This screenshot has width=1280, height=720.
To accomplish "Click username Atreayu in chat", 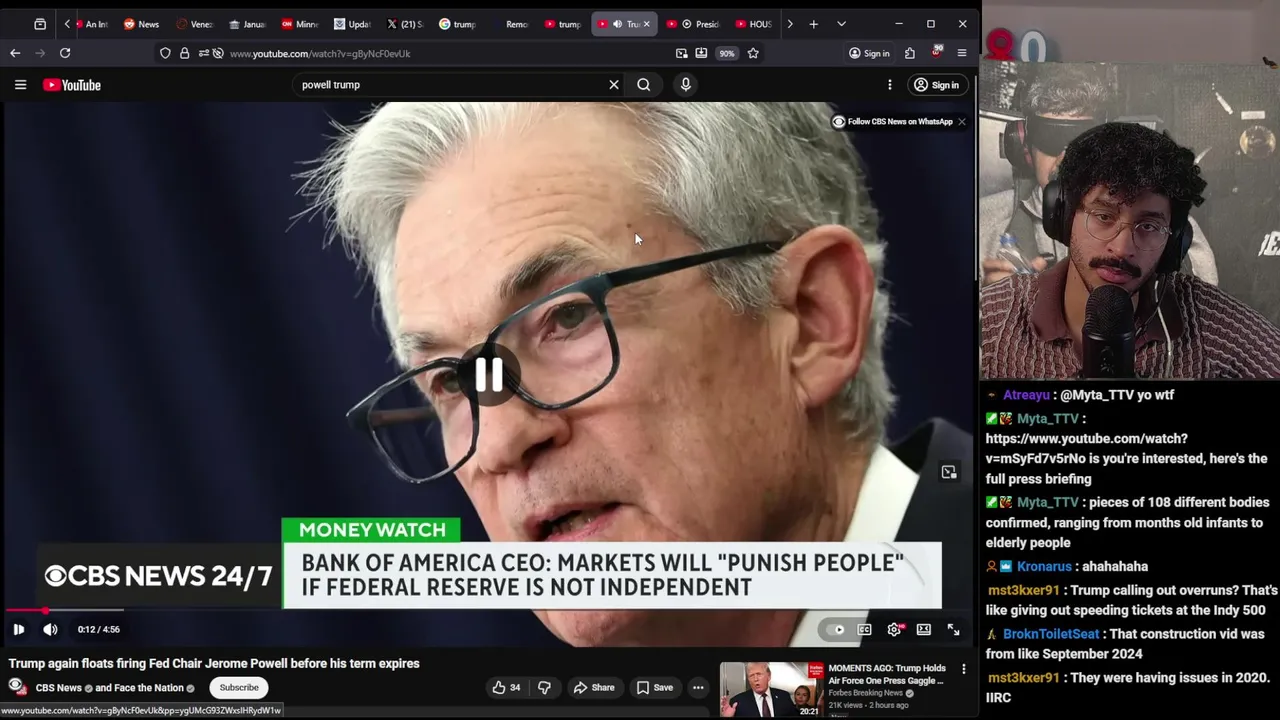I will (1026, 395).
